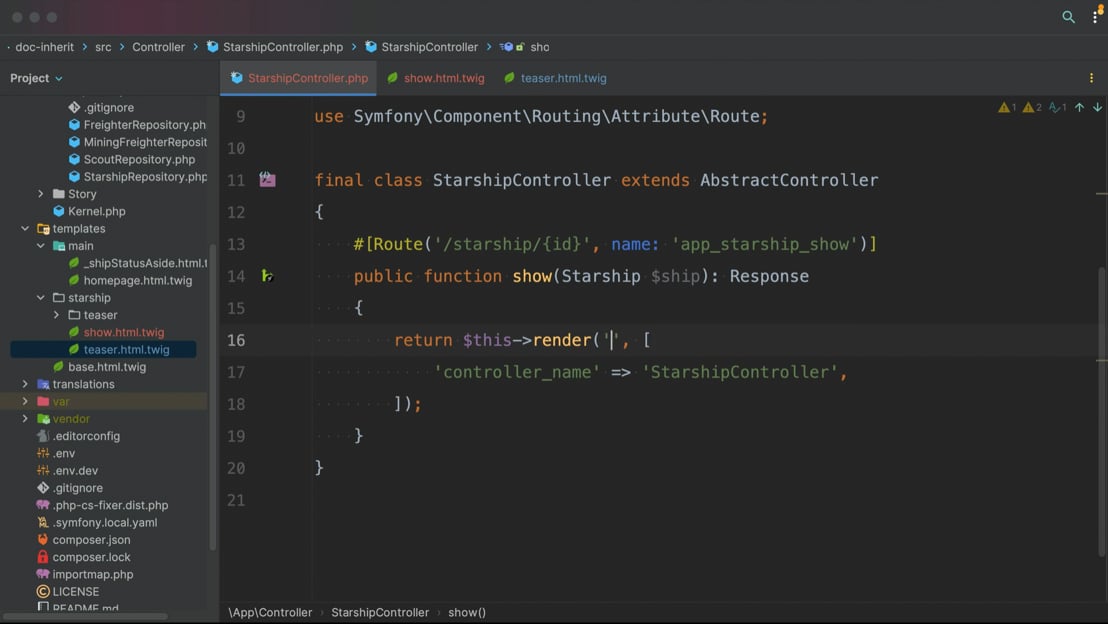
Task: Switch to StarshipController.php editor tab
Action: coord(299,78)
